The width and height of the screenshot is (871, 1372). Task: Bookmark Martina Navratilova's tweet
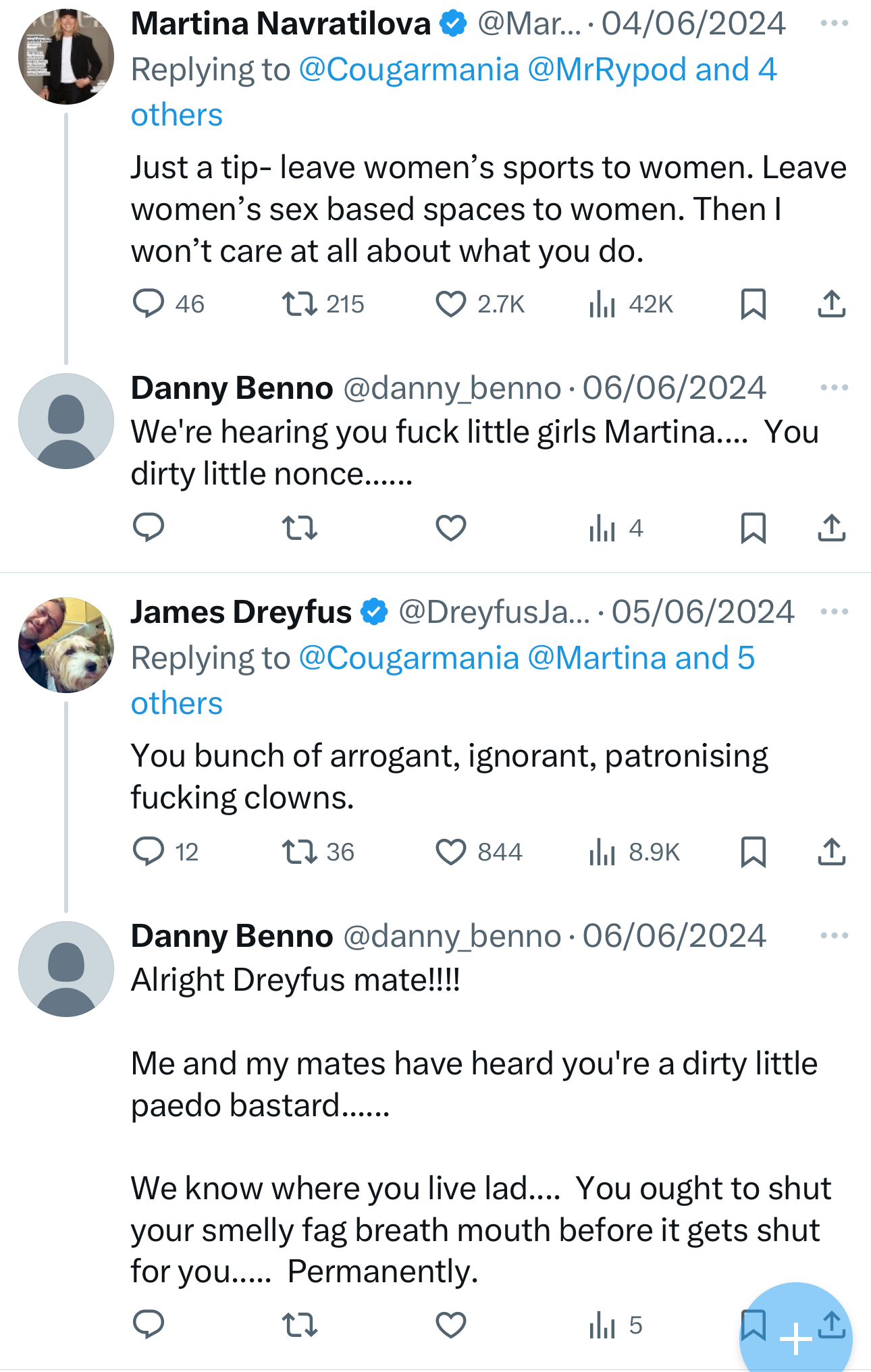[x=753, y=304]
